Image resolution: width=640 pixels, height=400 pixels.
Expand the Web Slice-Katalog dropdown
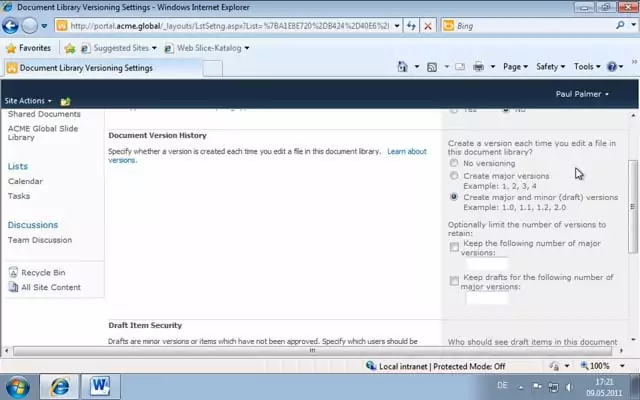click(x=247, y=48)
